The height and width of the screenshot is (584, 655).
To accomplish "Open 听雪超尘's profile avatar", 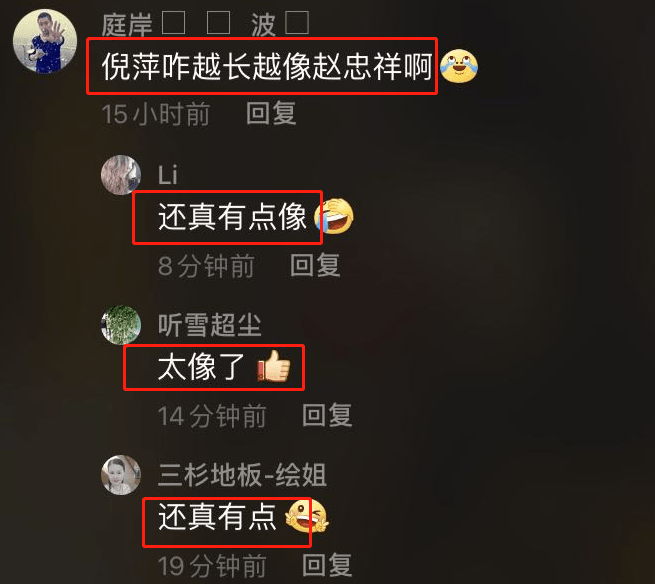I will (x=121, y=325).
